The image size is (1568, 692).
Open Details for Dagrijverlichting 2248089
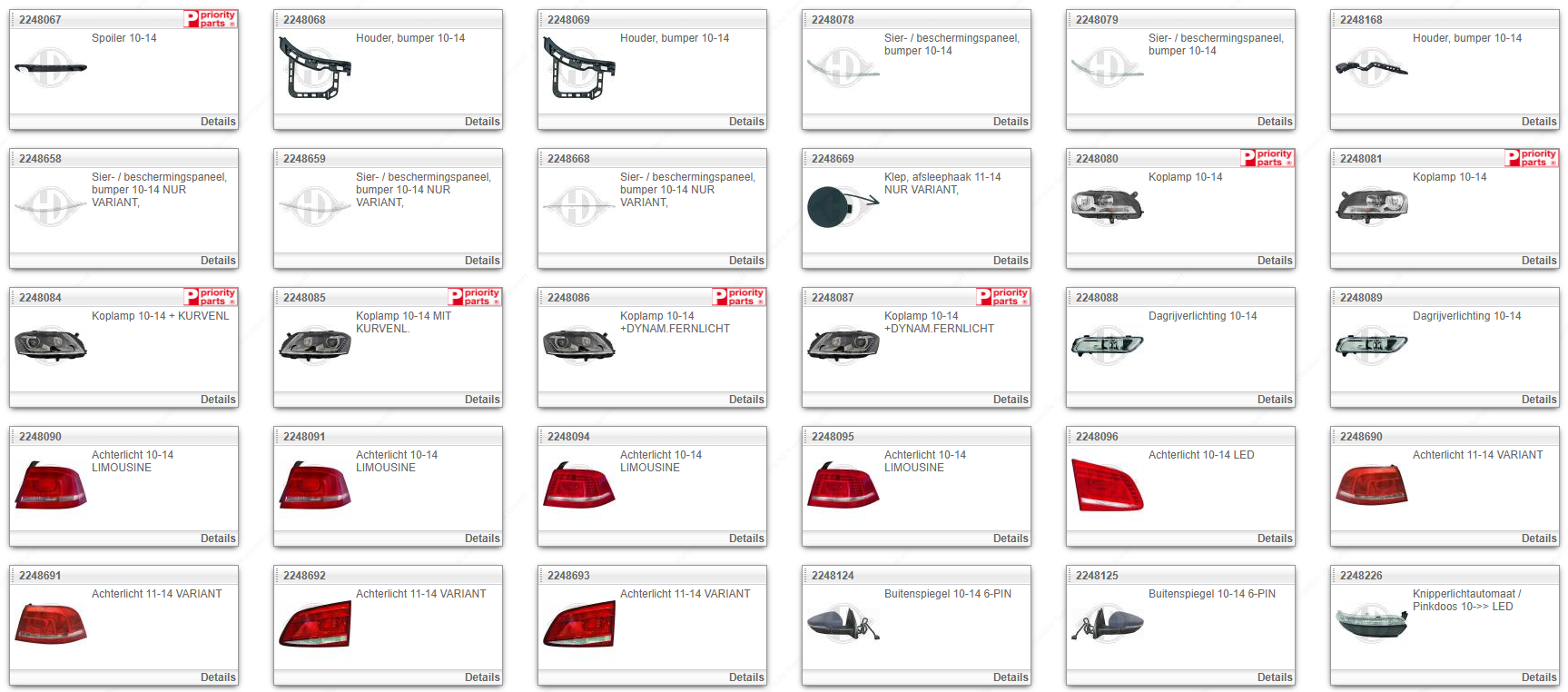(1538, 400)
